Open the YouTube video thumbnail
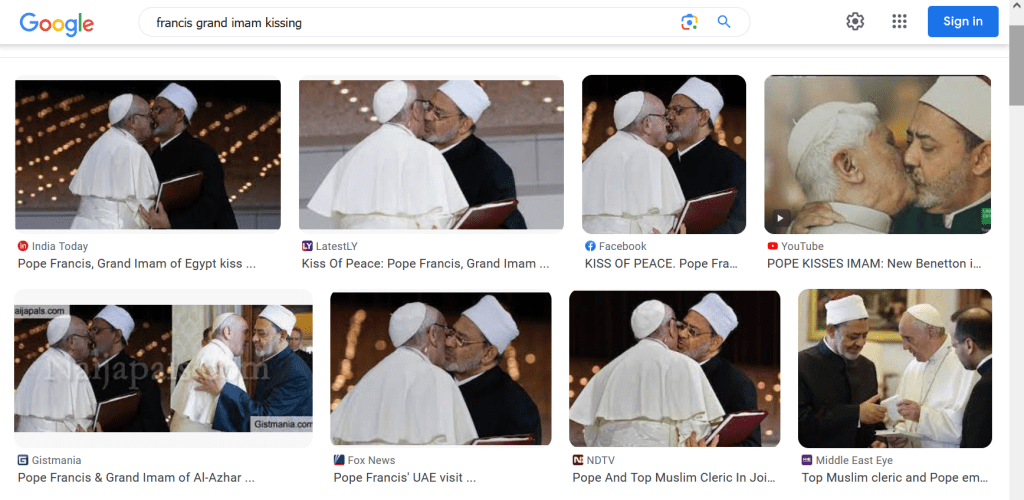Screen dimensions: 1024x500 click(x=877, y=155)
